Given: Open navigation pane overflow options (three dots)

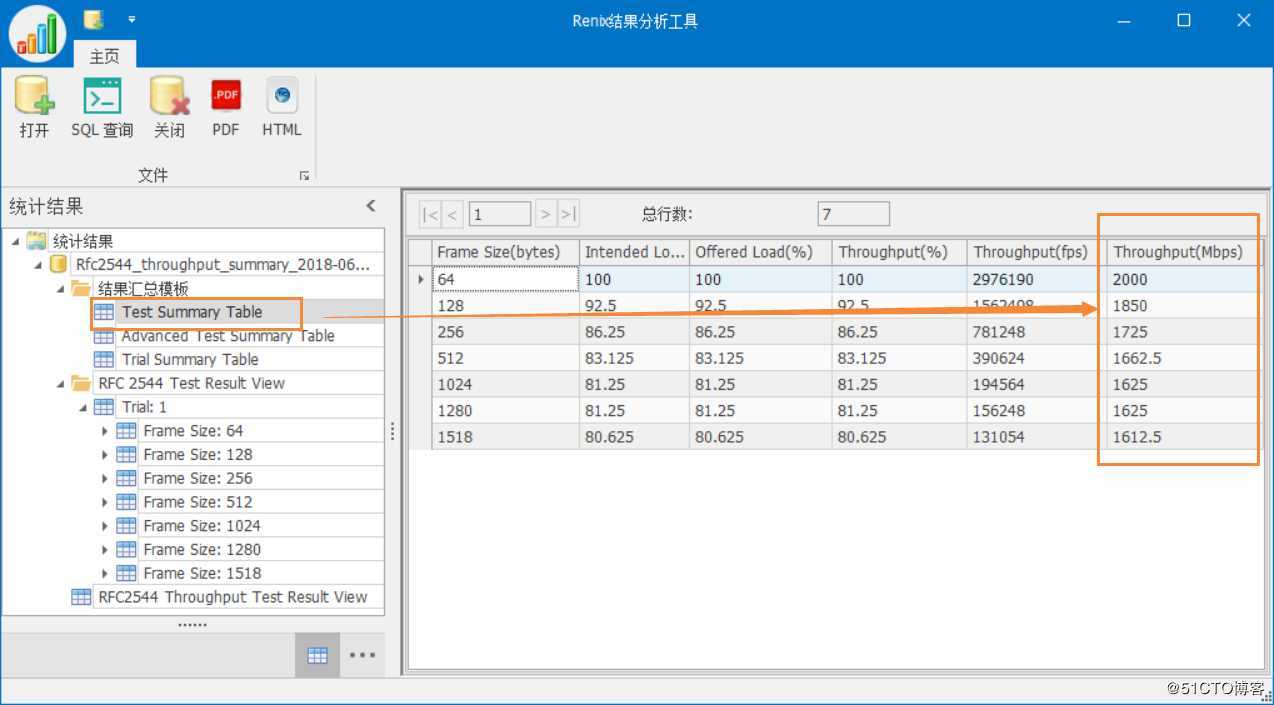Looking at the screenshot, I should pos(362,655).
